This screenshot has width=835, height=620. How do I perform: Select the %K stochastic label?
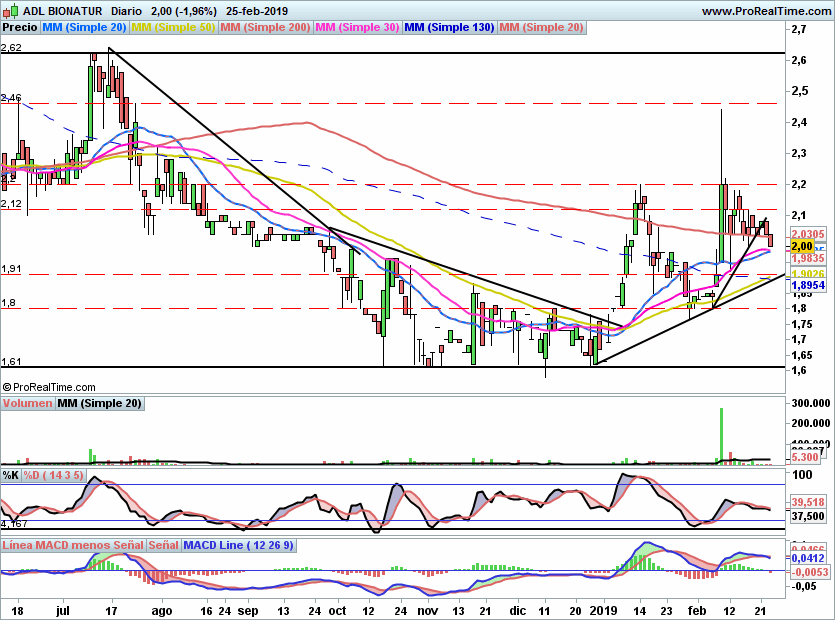click(x=11, y=475)
